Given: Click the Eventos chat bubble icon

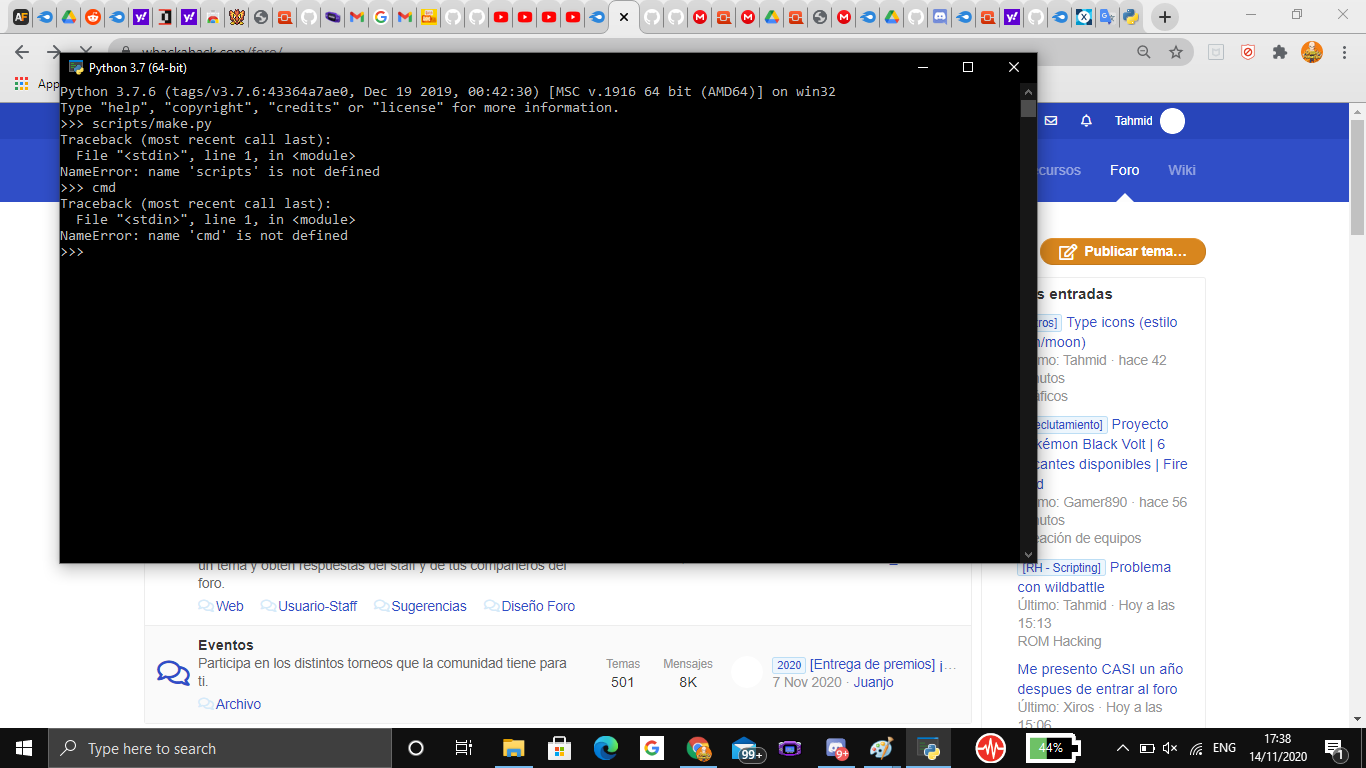Looking at the screenshot, I should click(173, 672).
